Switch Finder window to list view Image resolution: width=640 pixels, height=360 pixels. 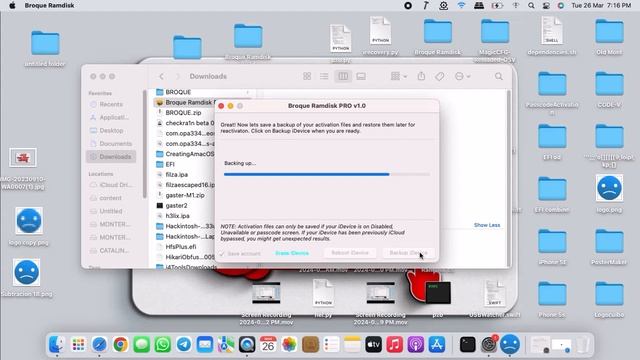[324, 76]
